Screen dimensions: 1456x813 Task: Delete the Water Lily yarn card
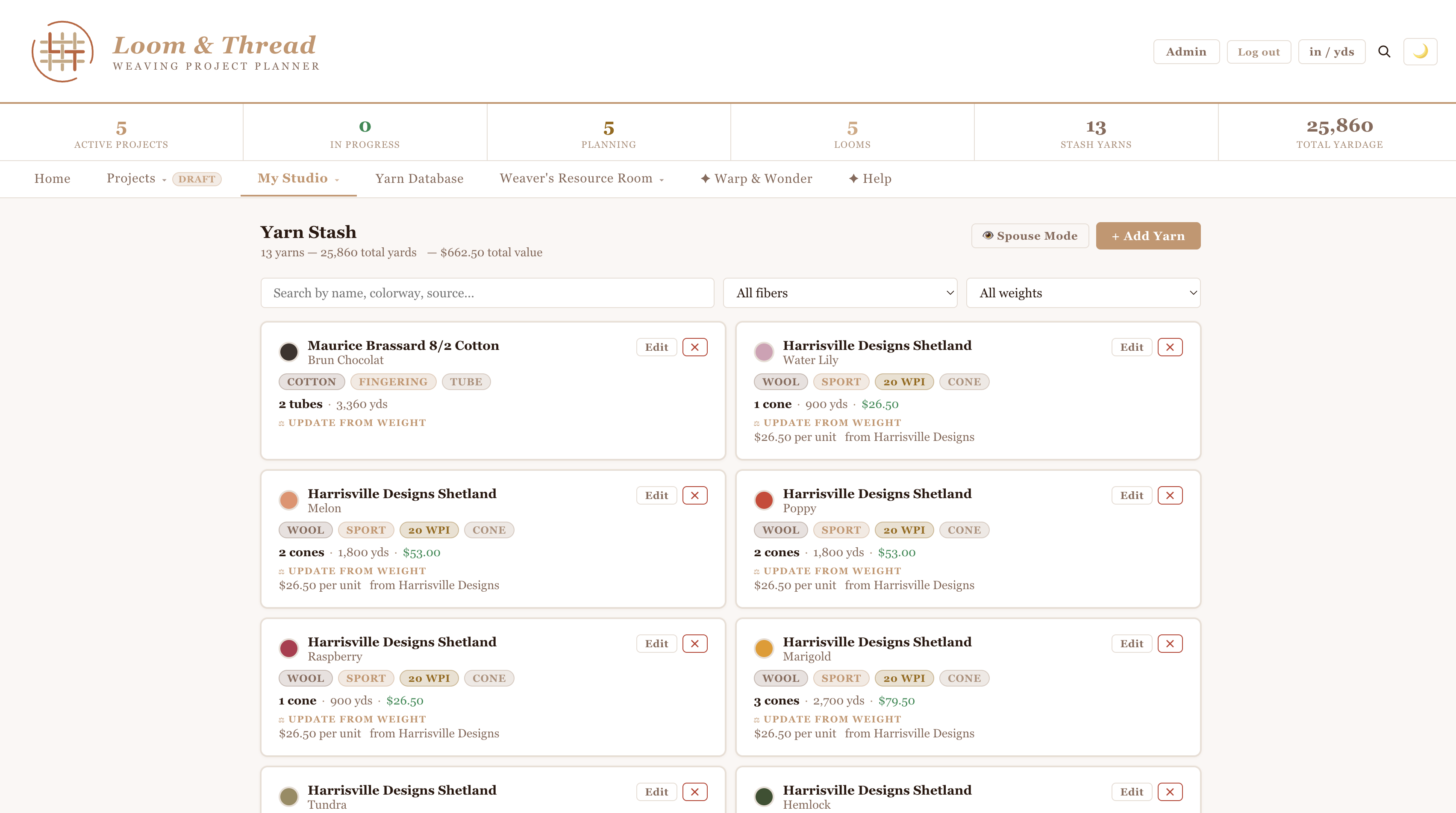[1170, 347]
